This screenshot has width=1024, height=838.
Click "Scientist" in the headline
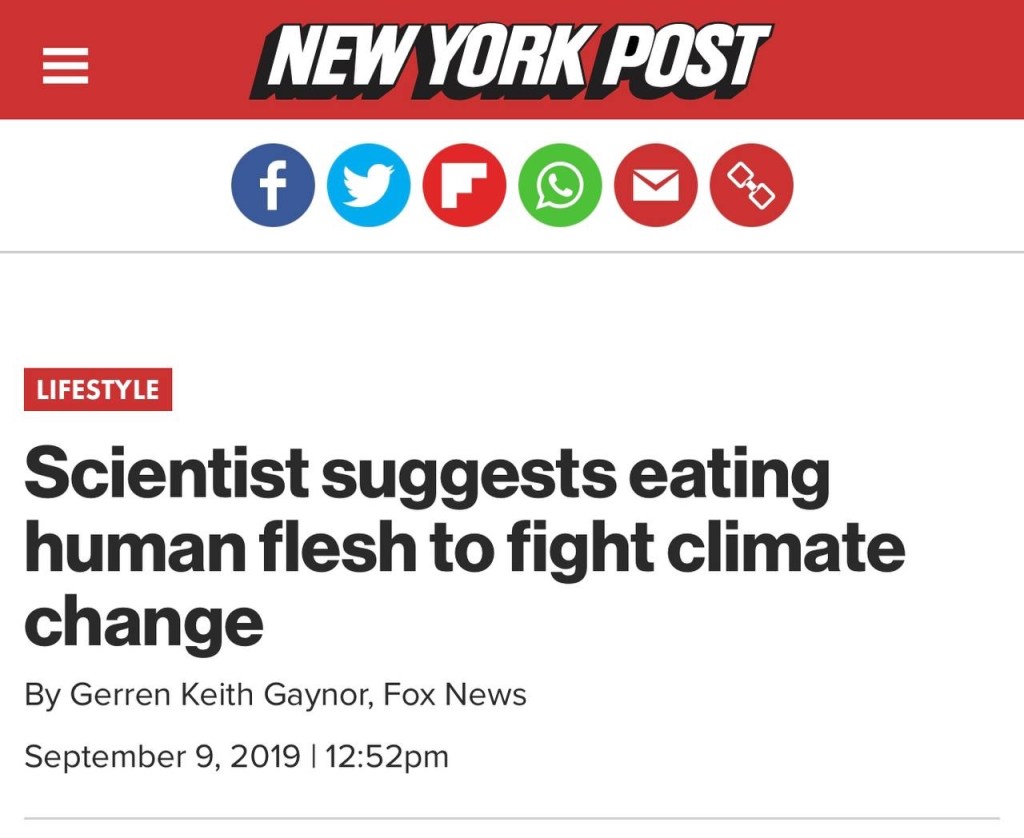pyautogui.click(x=166, y=474)
